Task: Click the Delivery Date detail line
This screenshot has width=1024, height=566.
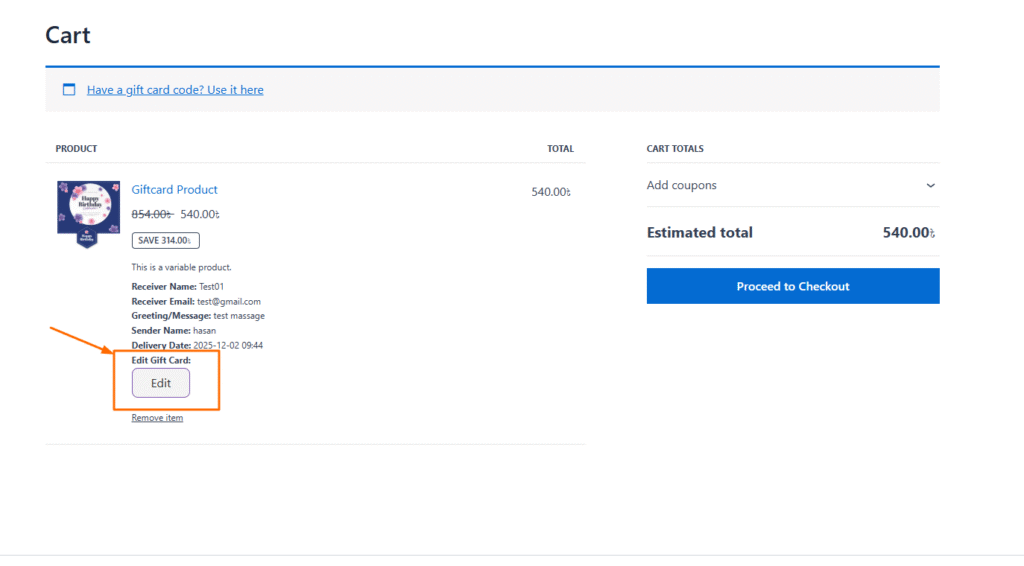Action: pos(197,345)
